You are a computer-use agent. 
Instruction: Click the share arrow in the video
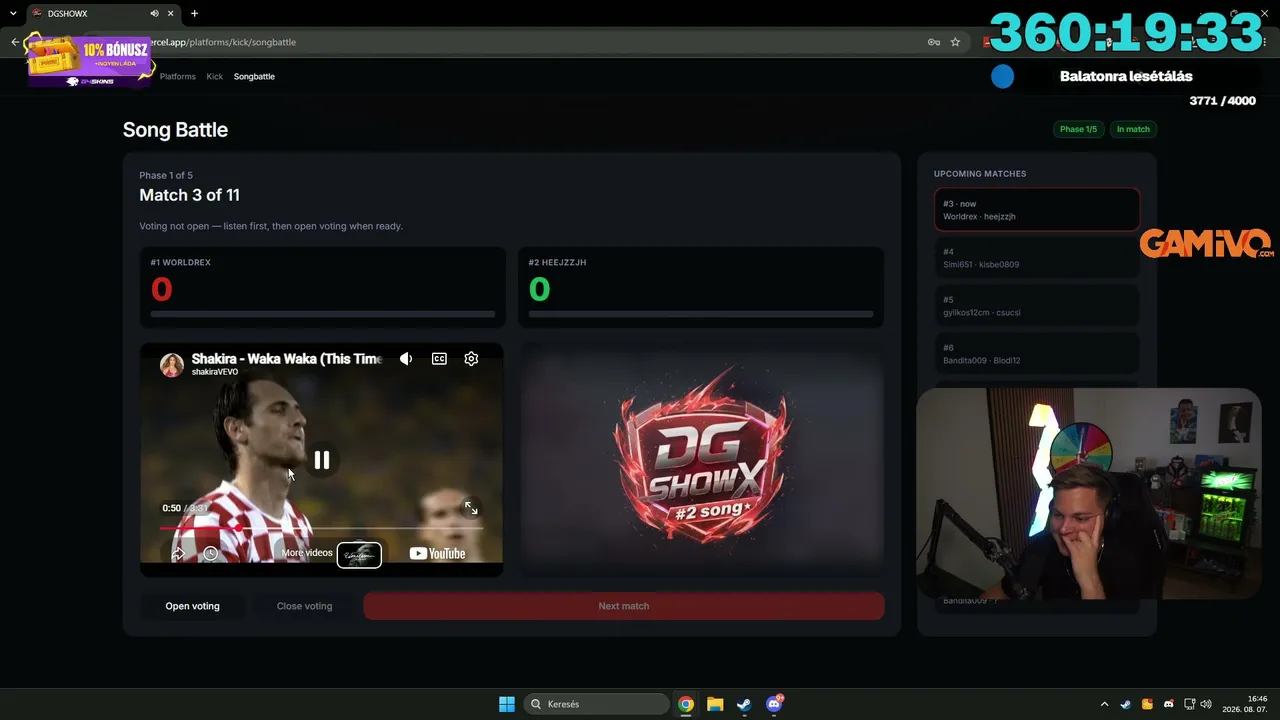[178, 553]
